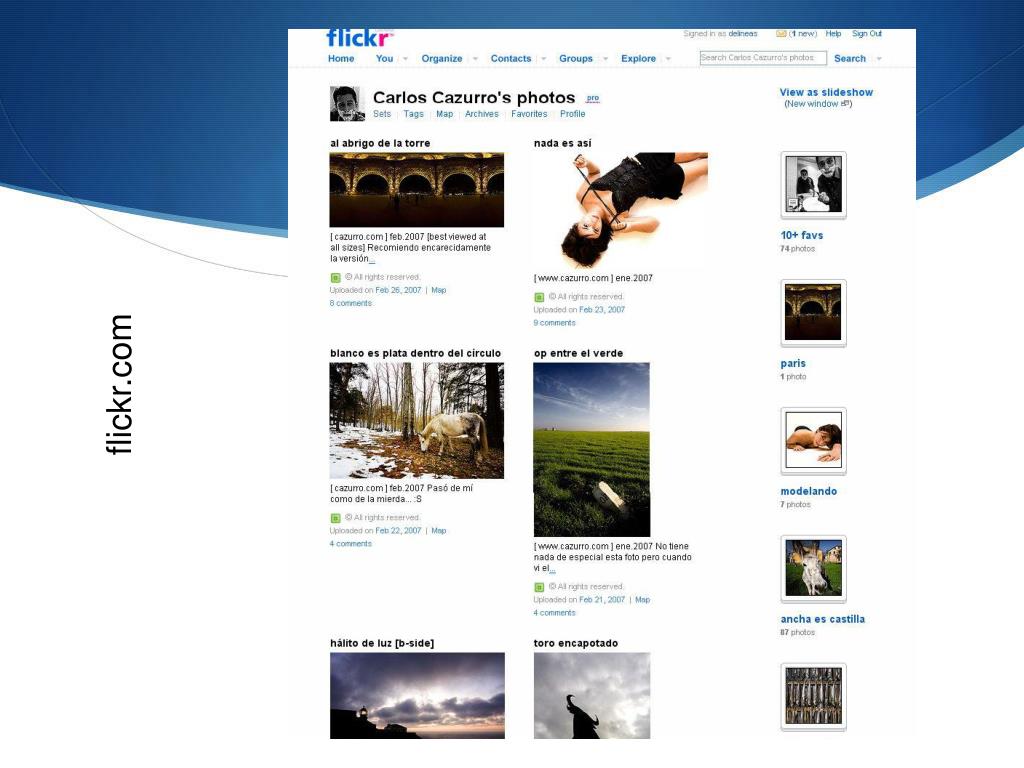Open the Profile tab
Image resolution: width=1024 pixels, height=768 pixels.
pyautogui.click(x=573, y=114)
